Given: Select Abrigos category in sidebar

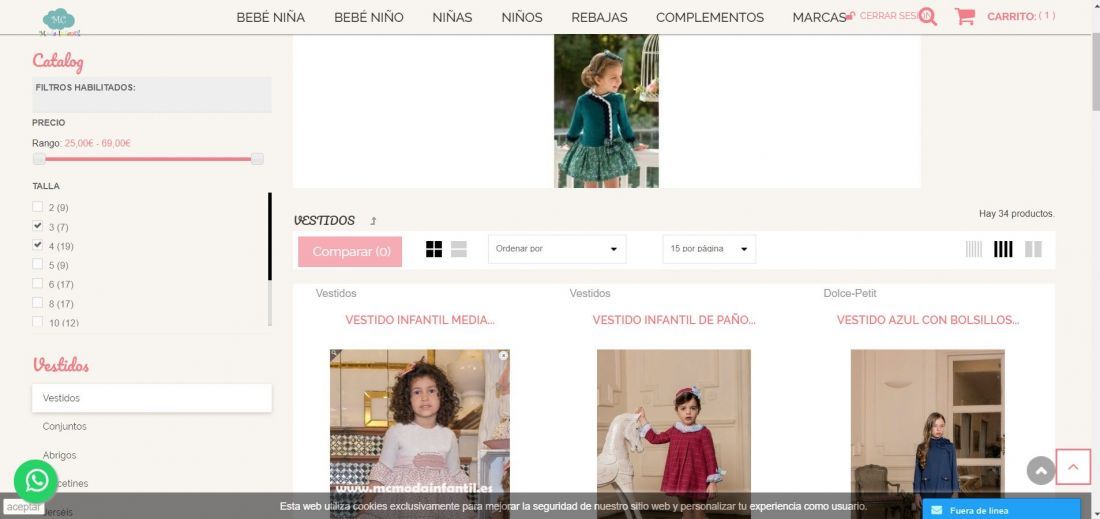Looking at the screenshot, I should (60, 455).
